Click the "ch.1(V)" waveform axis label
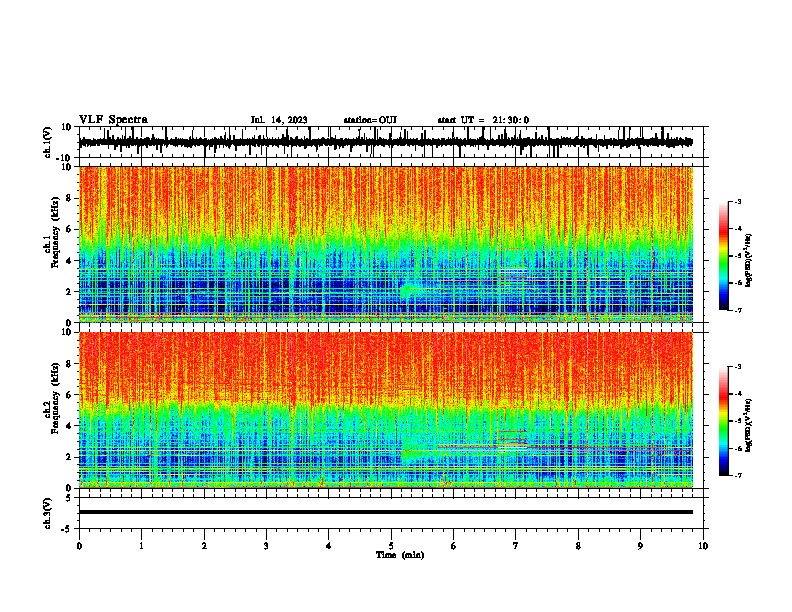 point(47,142)
